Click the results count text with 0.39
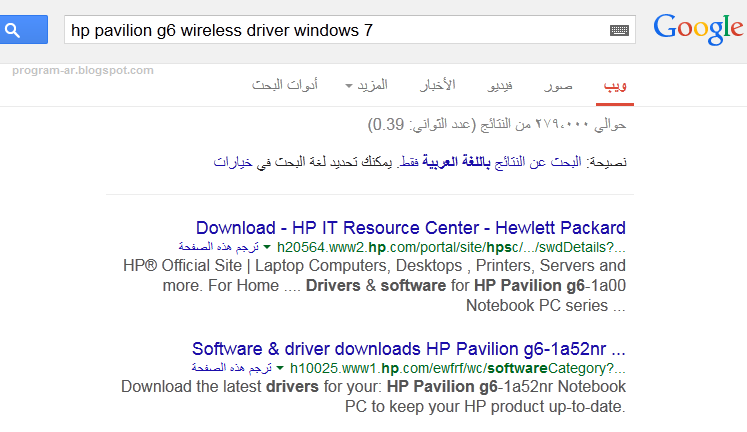Image resolution: width=747 pixels, height=432 pixels. click(497, 125)
